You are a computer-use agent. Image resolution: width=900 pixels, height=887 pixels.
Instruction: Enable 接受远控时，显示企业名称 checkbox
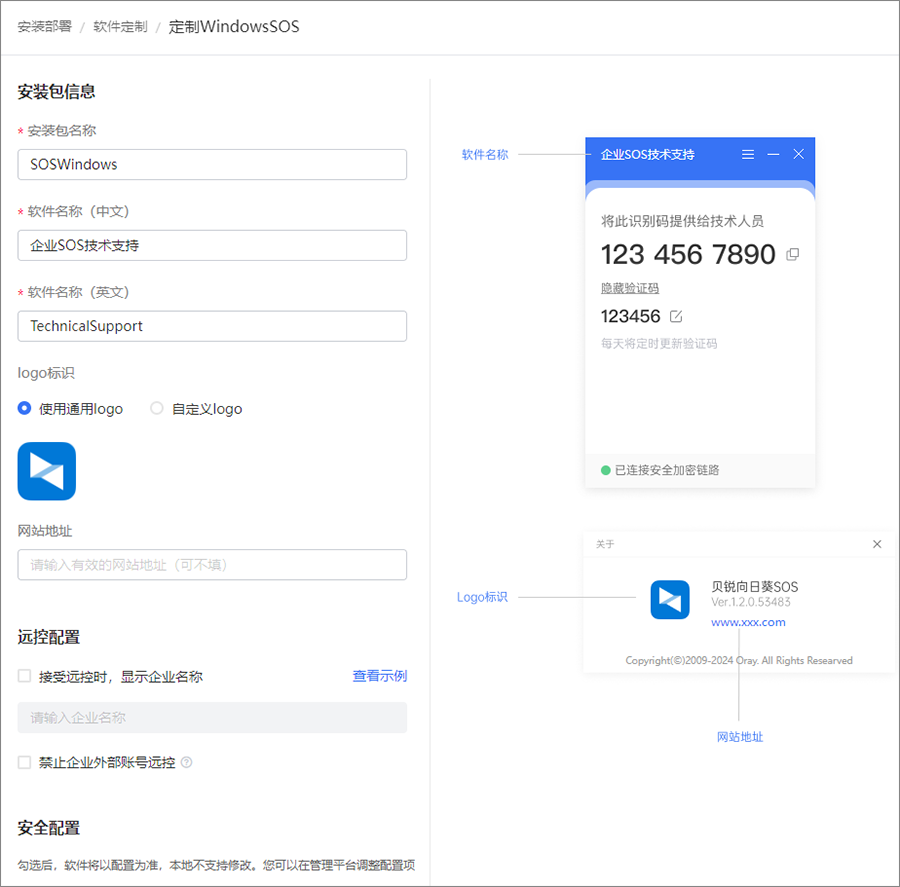(25, 676)
